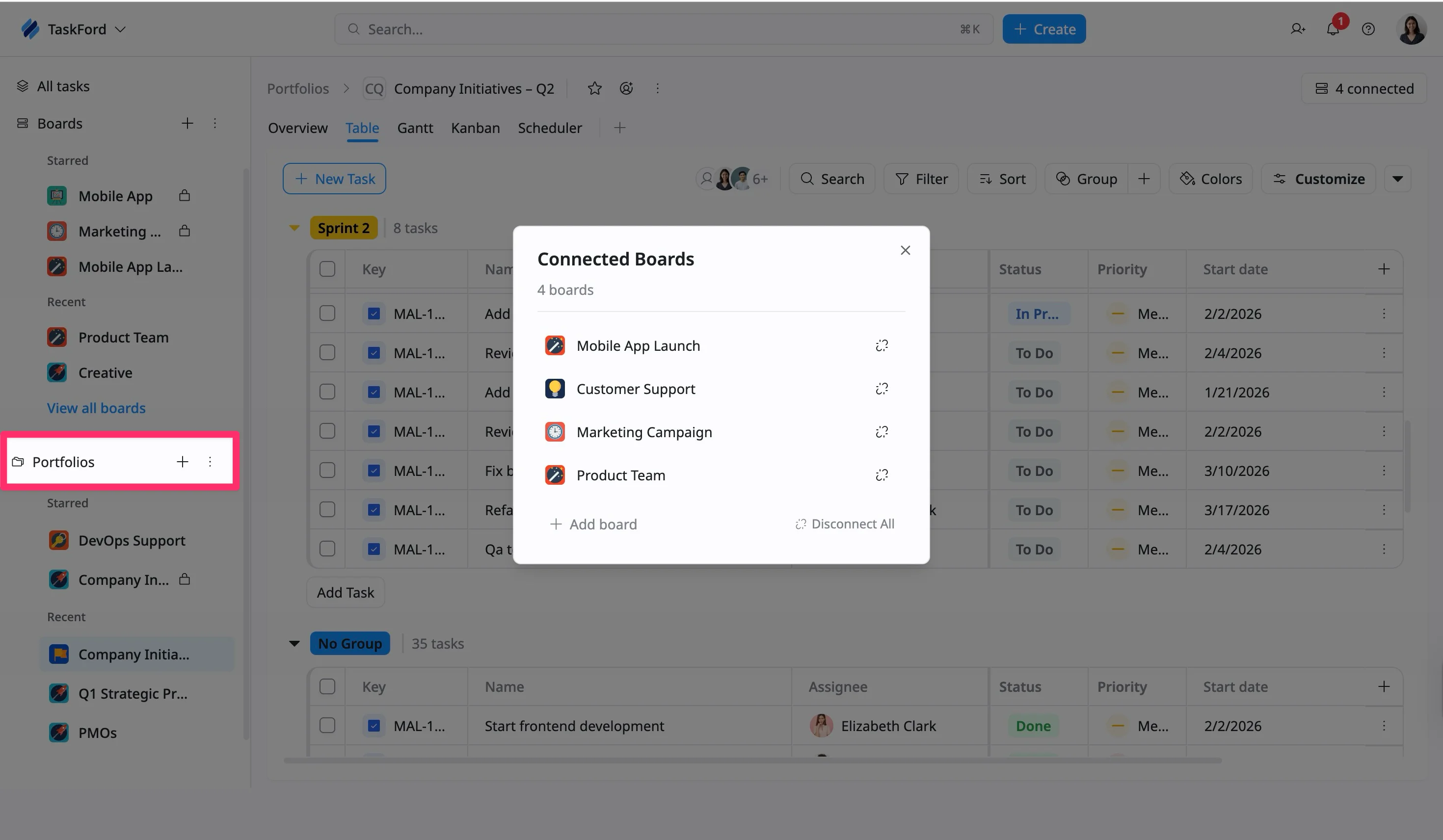1443x840 pixels.
Task: Select the Table tab
Action: pos(362,128)
